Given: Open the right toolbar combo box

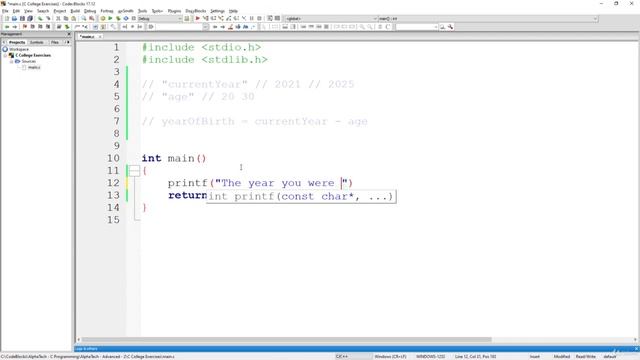Looking at the screenshot, I should click(x=416, y=27).
